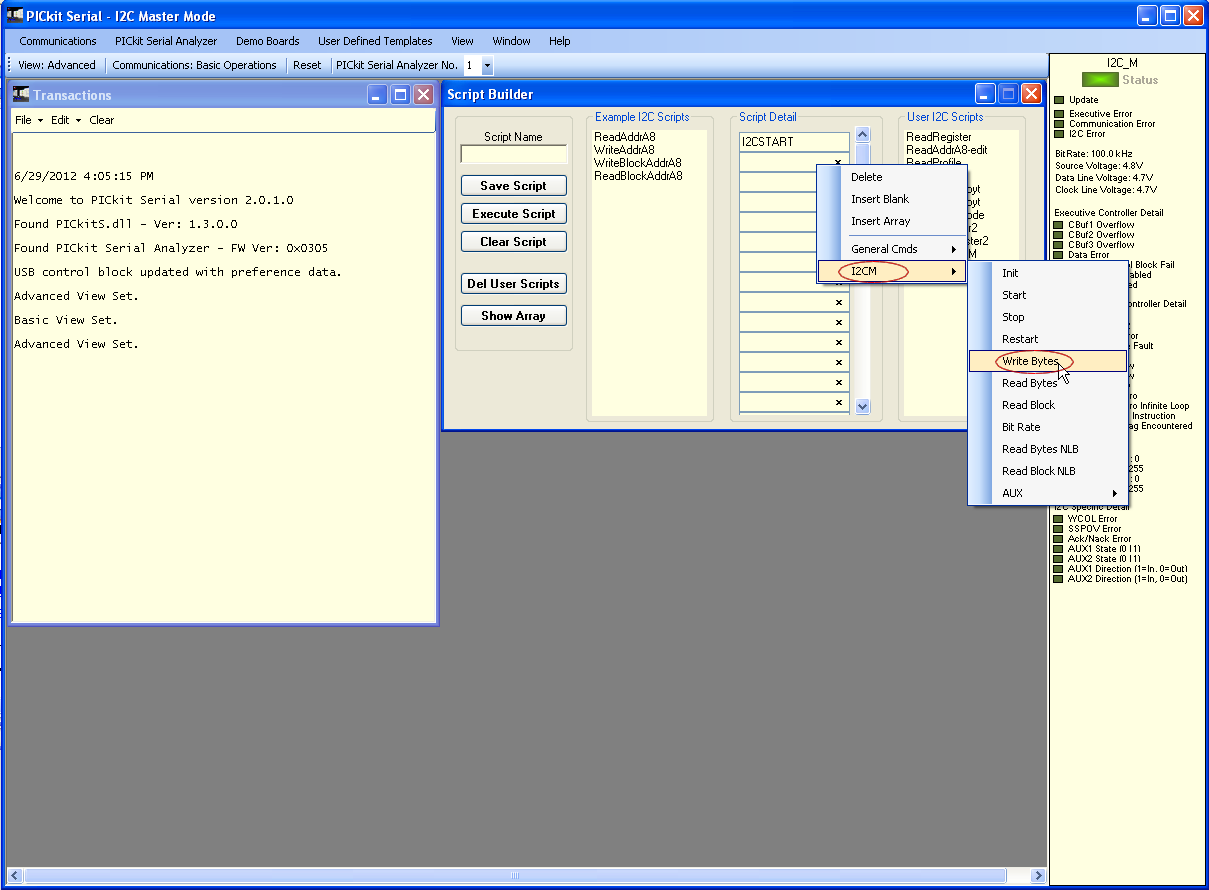The height and width of the screenshot is (890, 1209).
Task: Open the User Defined Templates menu
Action: tap(375, 41)
